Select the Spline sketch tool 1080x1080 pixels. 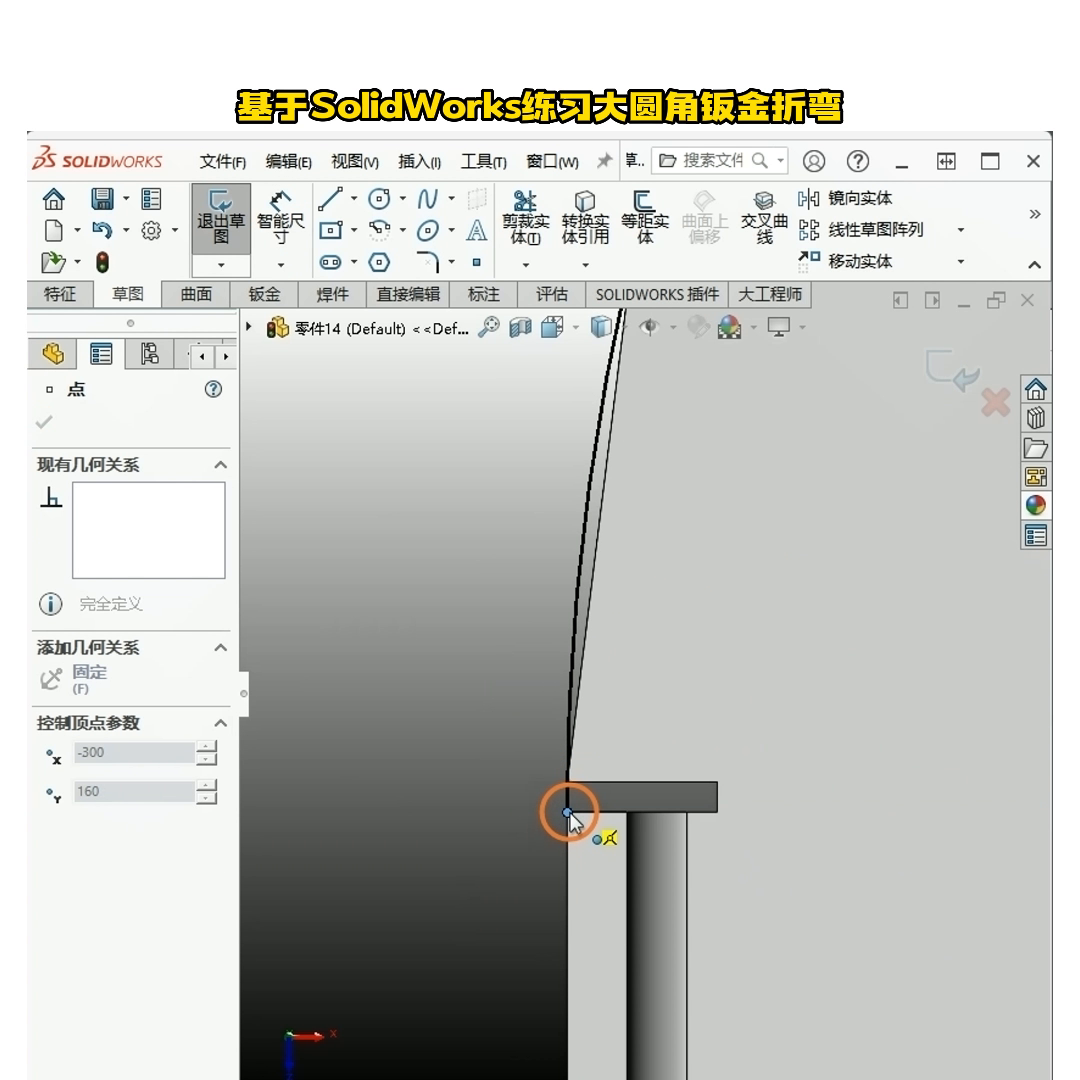[428, 199]
